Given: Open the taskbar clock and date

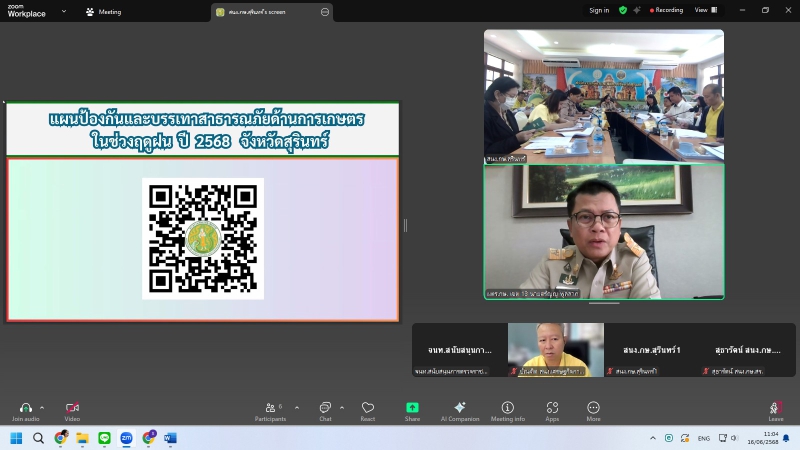Looking at the screenshot, I should [763, 438].
